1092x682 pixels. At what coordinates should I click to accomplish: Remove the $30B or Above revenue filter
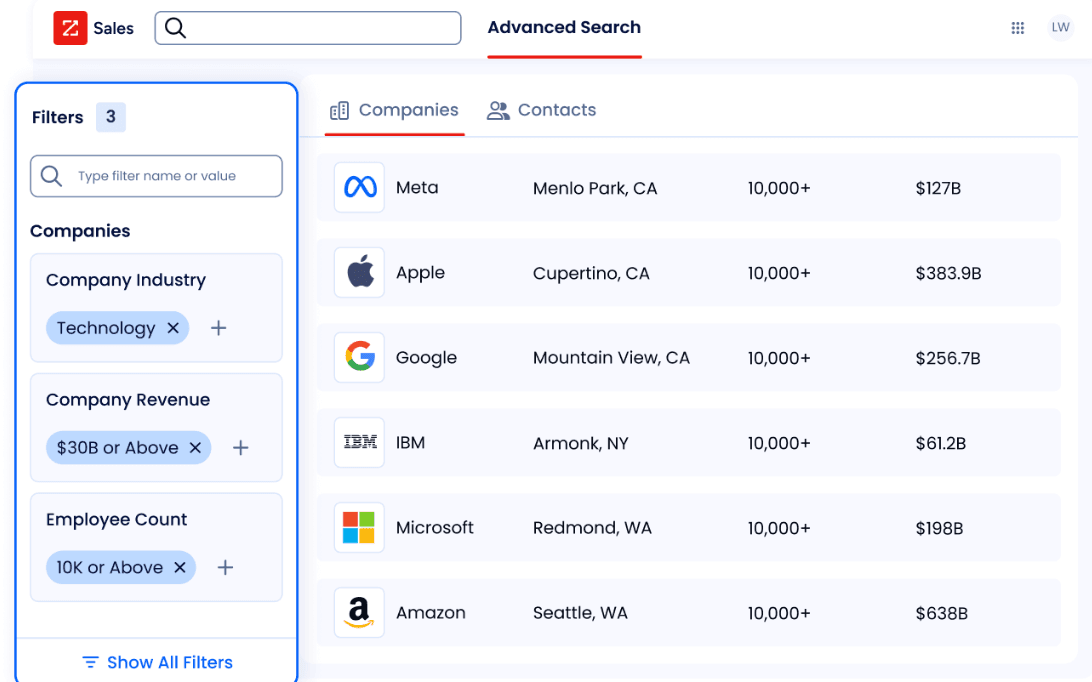tap(195, 447)
